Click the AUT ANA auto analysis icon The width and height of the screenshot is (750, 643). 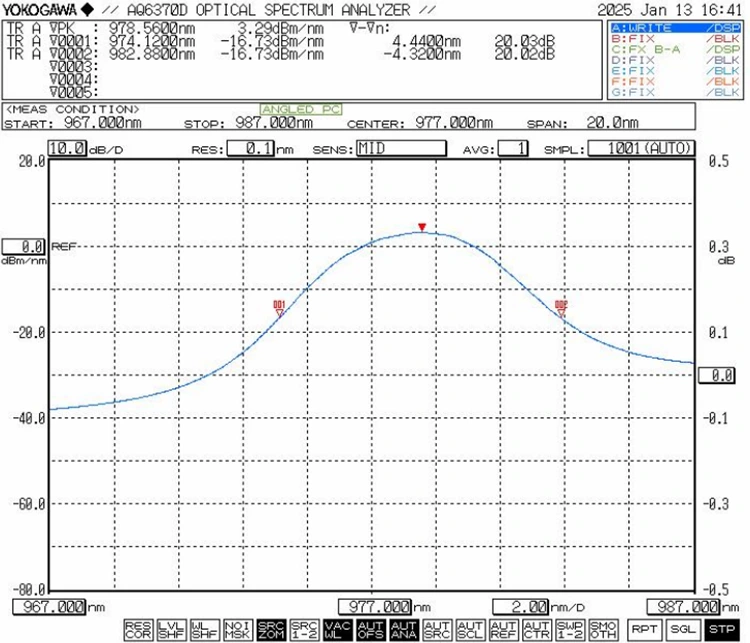coord(403,628)
